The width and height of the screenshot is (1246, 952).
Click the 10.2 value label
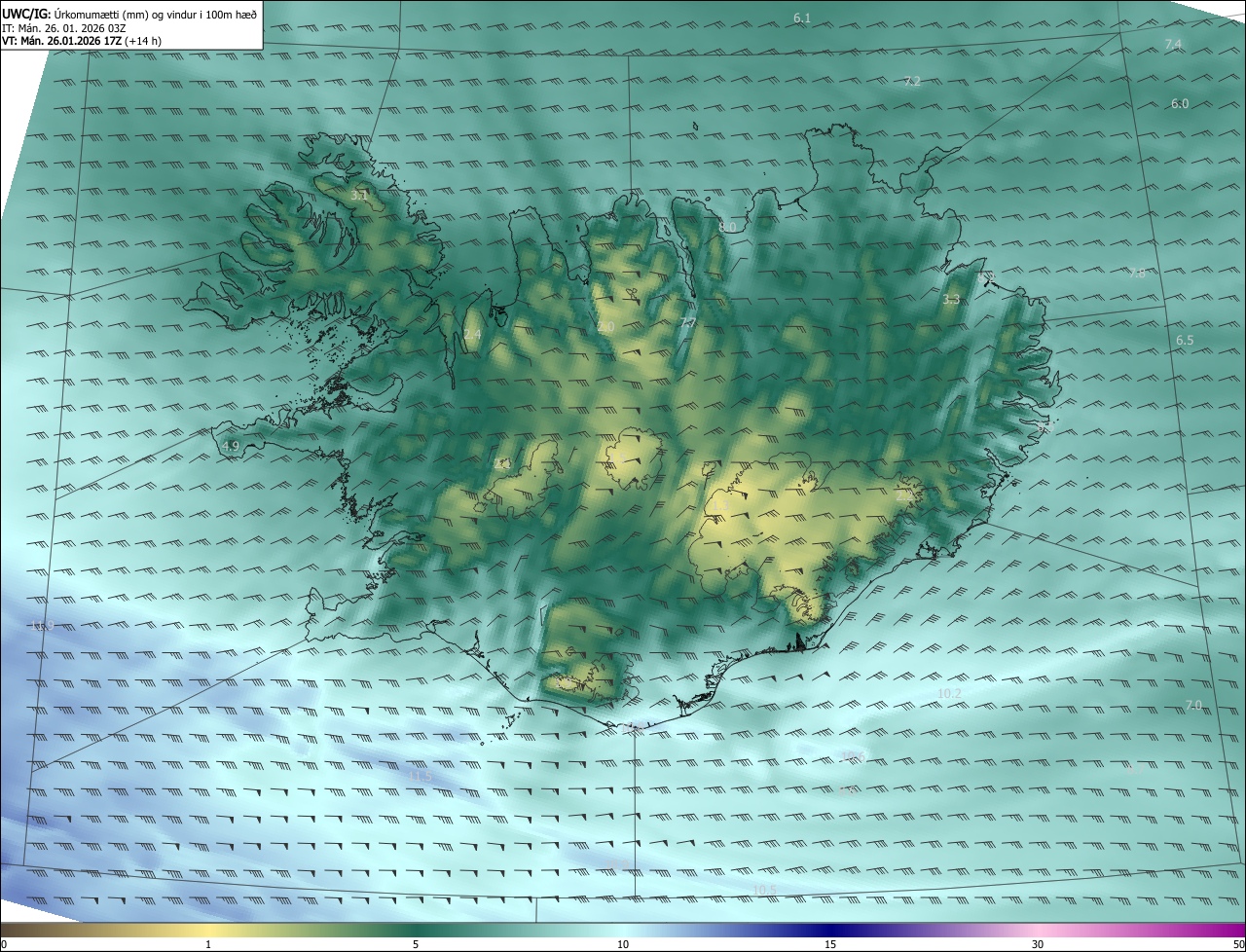pos(950,694)
